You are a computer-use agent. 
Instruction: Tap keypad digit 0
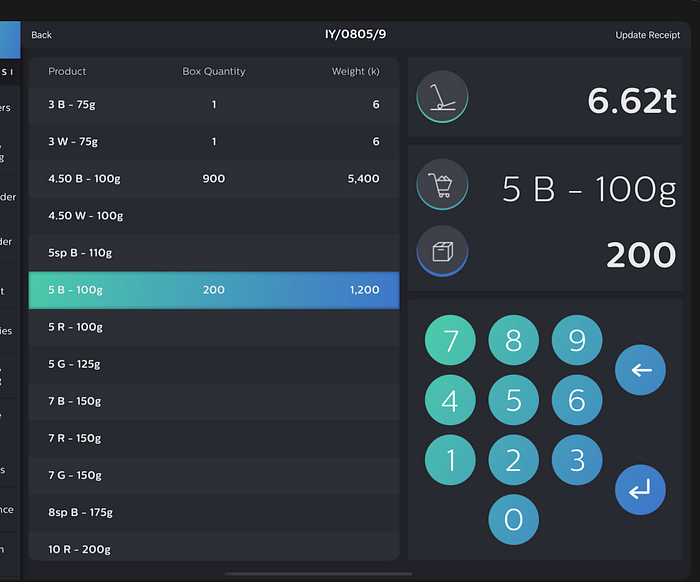click(x=513, y=520)
